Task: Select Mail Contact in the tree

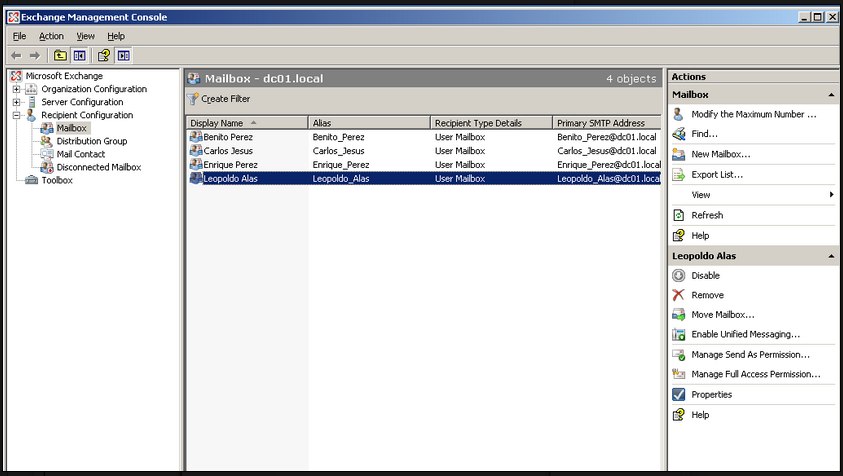Action: pos(81,154)
